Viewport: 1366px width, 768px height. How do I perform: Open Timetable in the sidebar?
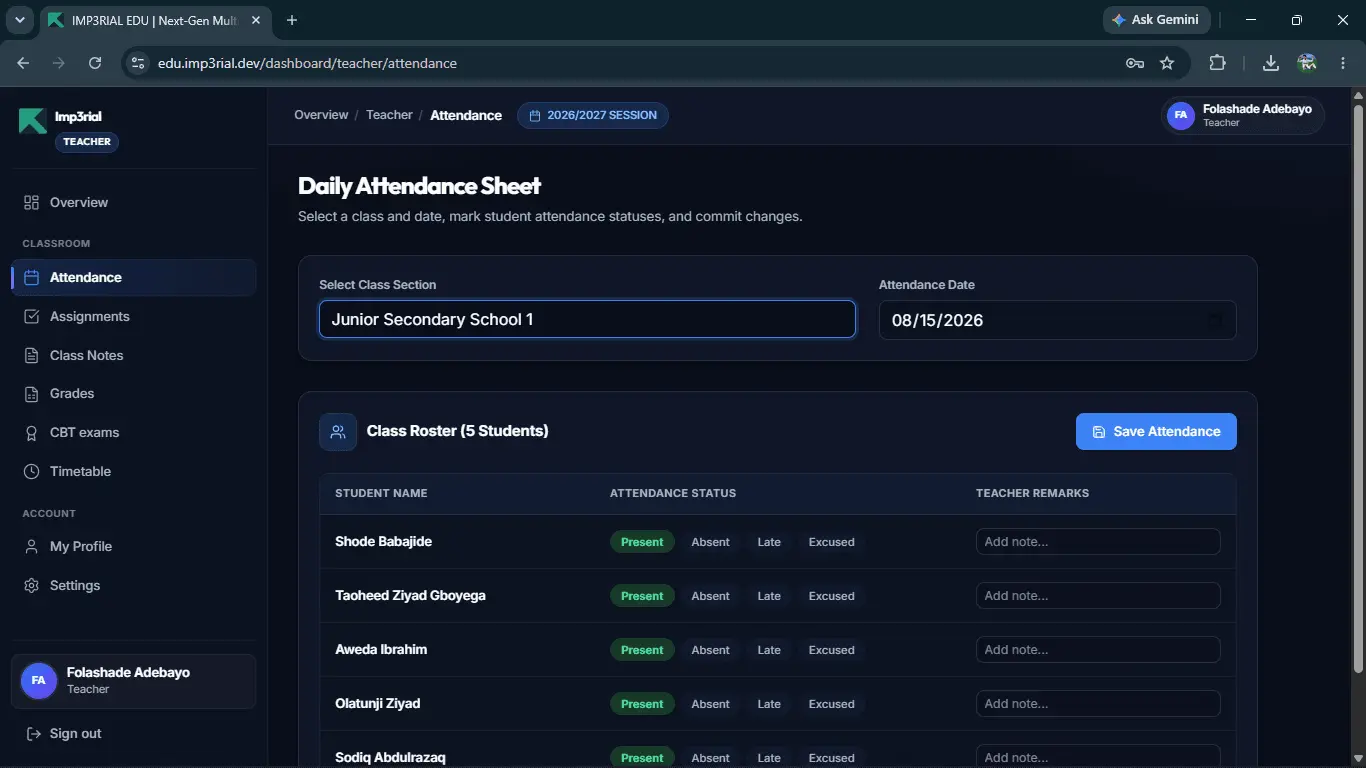click(134, 472)
